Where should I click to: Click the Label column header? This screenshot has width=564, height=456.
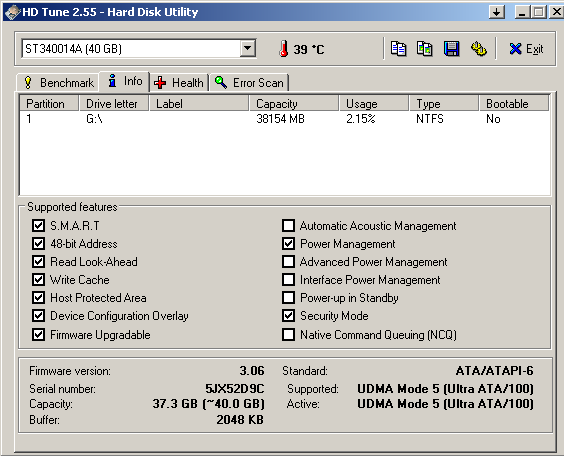(x=199, y=104)
